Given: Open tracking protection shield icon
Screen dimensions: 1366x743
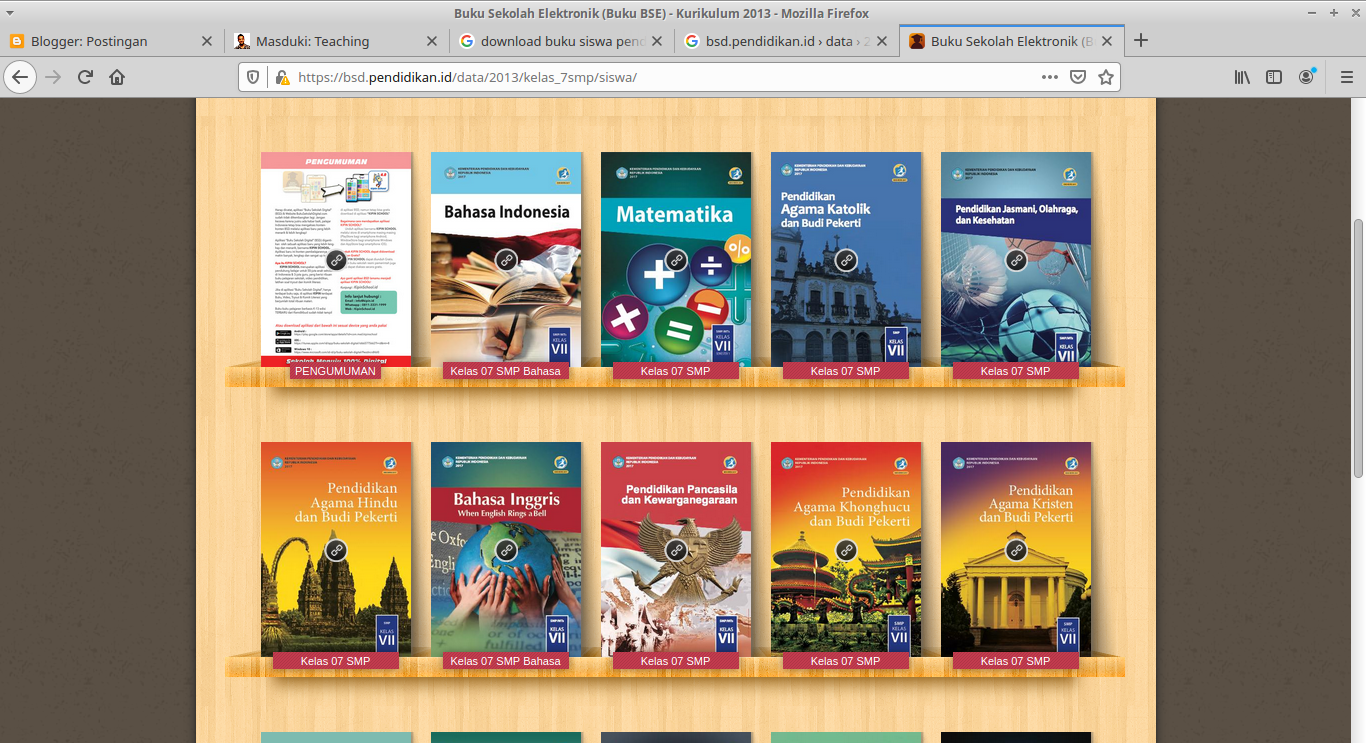Looking at the screenshot, I should click(253, 77).
